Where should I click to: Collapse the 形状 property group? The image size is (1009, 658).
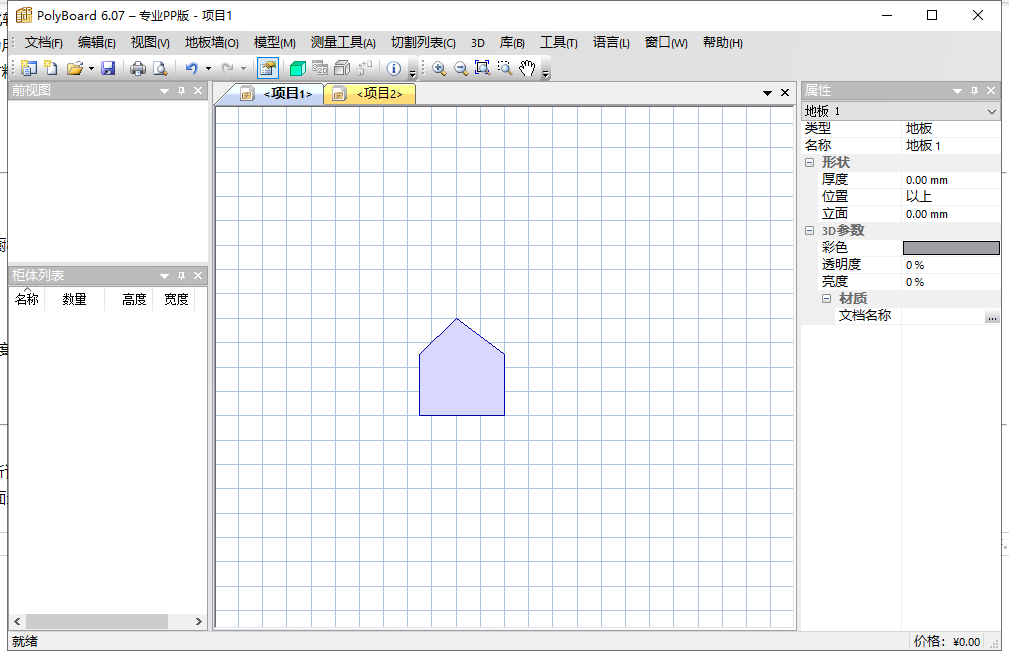pyautogui.click(x=810, y=163)
